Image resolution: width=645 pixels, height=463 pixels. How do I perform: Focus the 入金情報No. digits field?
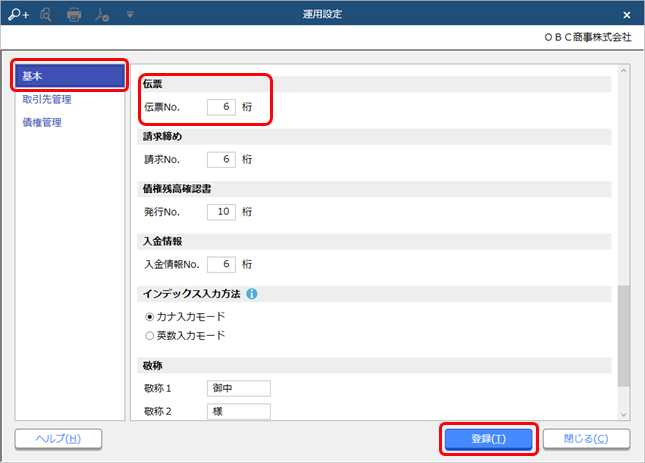(221, 264)
